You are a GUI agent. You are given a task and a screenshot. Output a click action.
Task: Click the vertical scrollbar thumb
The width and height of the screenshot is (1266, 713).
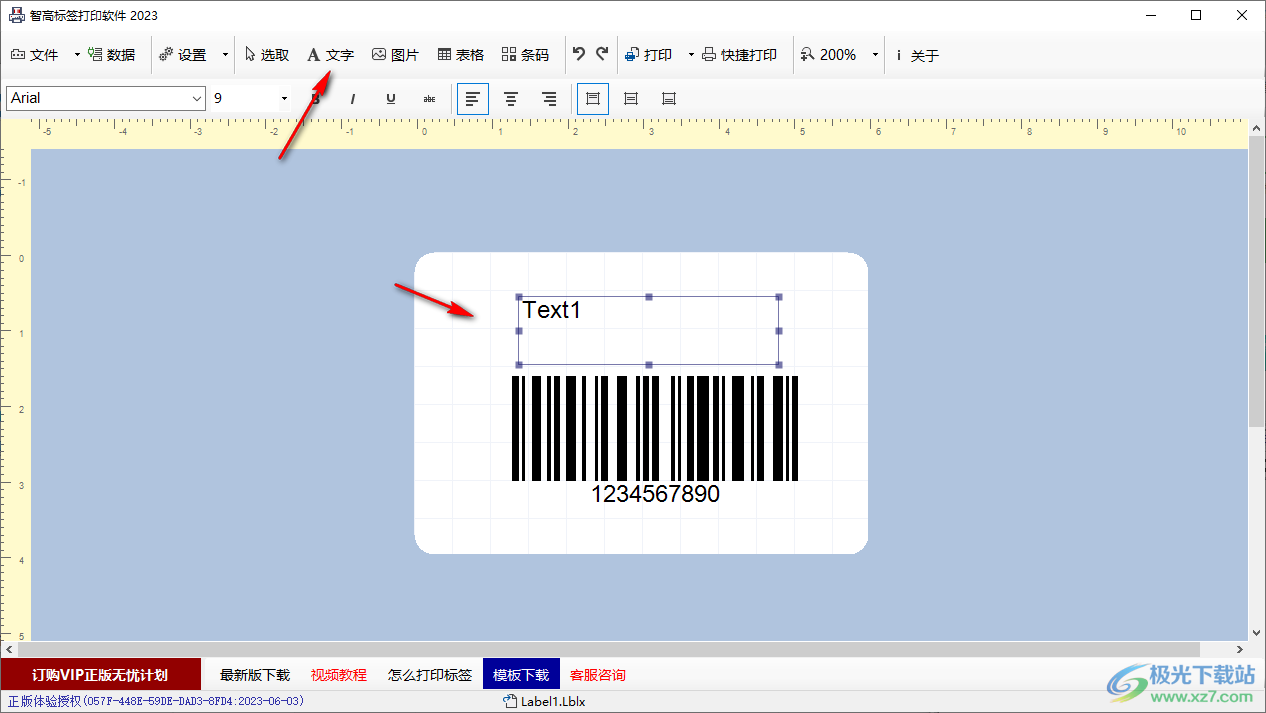1257,282
